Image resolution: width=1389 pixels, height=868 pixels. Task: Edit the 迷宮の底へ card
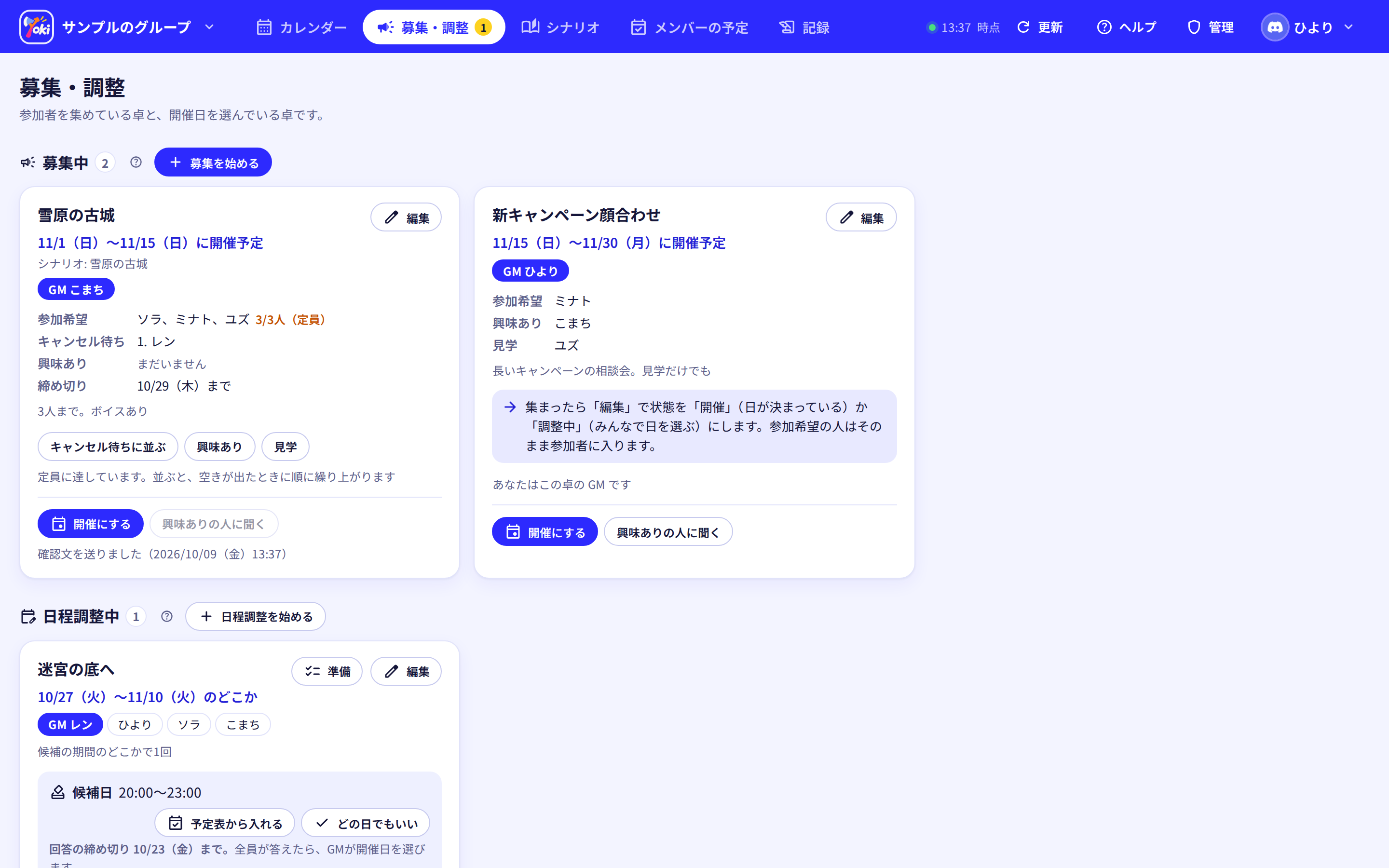tap(406, 671)
